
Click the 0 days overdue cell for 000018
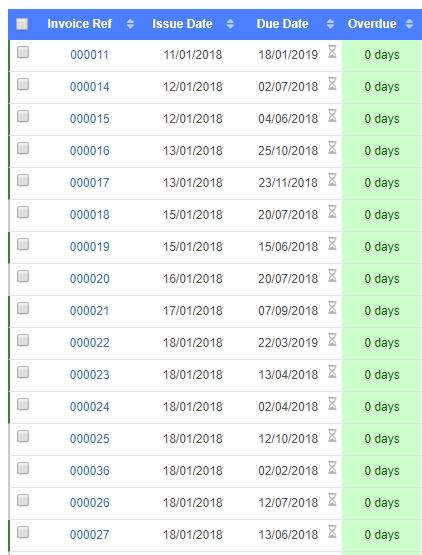(382, 215)
